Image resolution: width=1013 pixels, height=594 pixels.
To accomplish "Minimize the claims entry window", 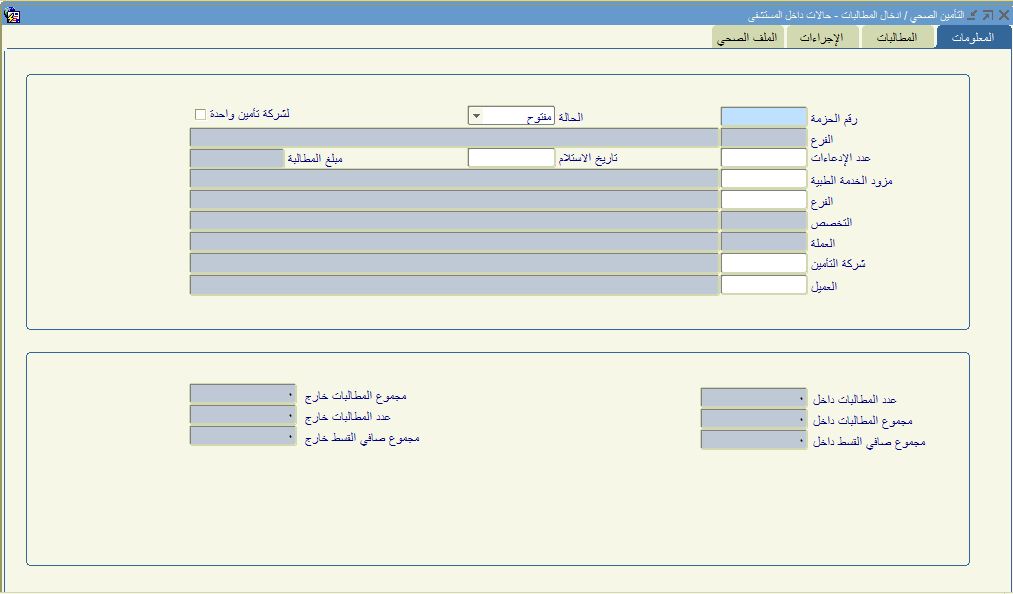I will tap(973, 15).
